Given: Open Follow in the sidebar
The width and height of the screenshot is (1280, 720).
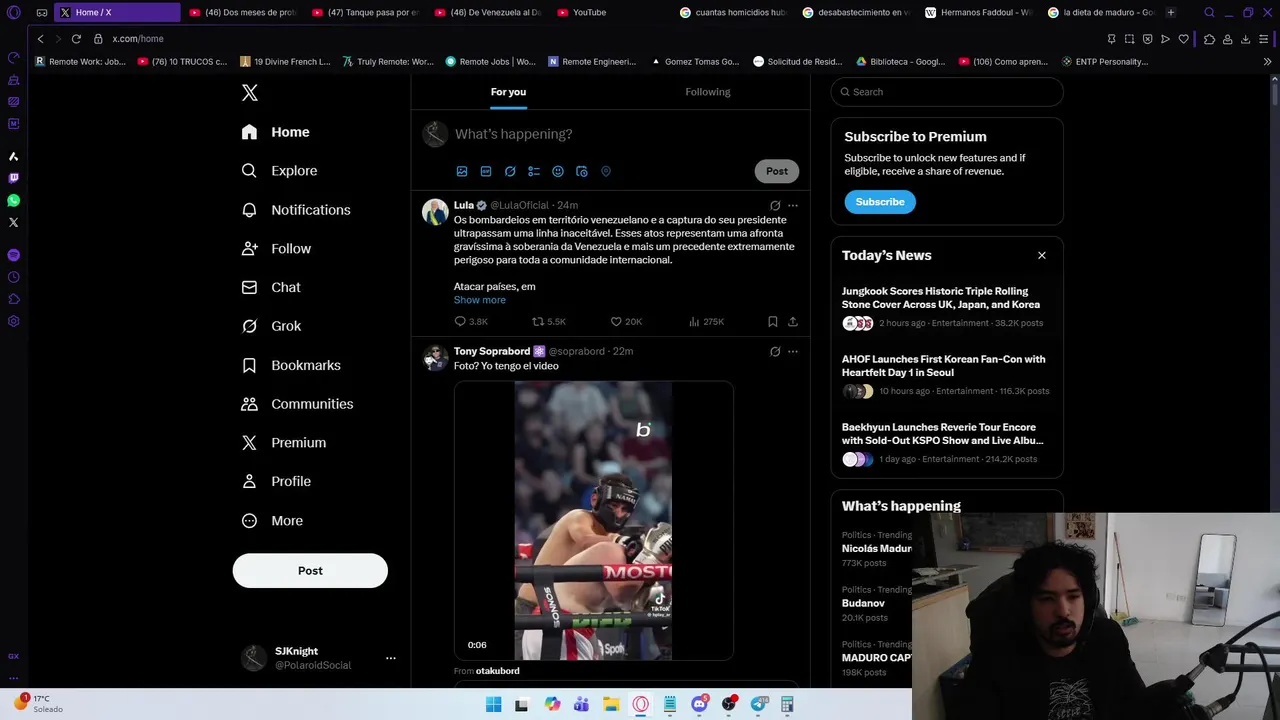Looking at the screenshot, I should [276, 249].
